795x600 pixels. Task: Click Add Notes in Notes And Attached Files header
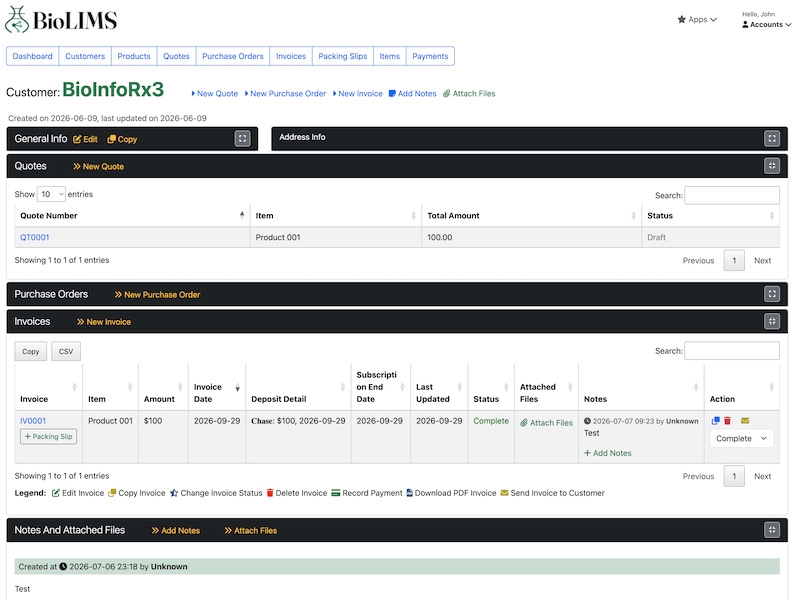pos(176,531)
